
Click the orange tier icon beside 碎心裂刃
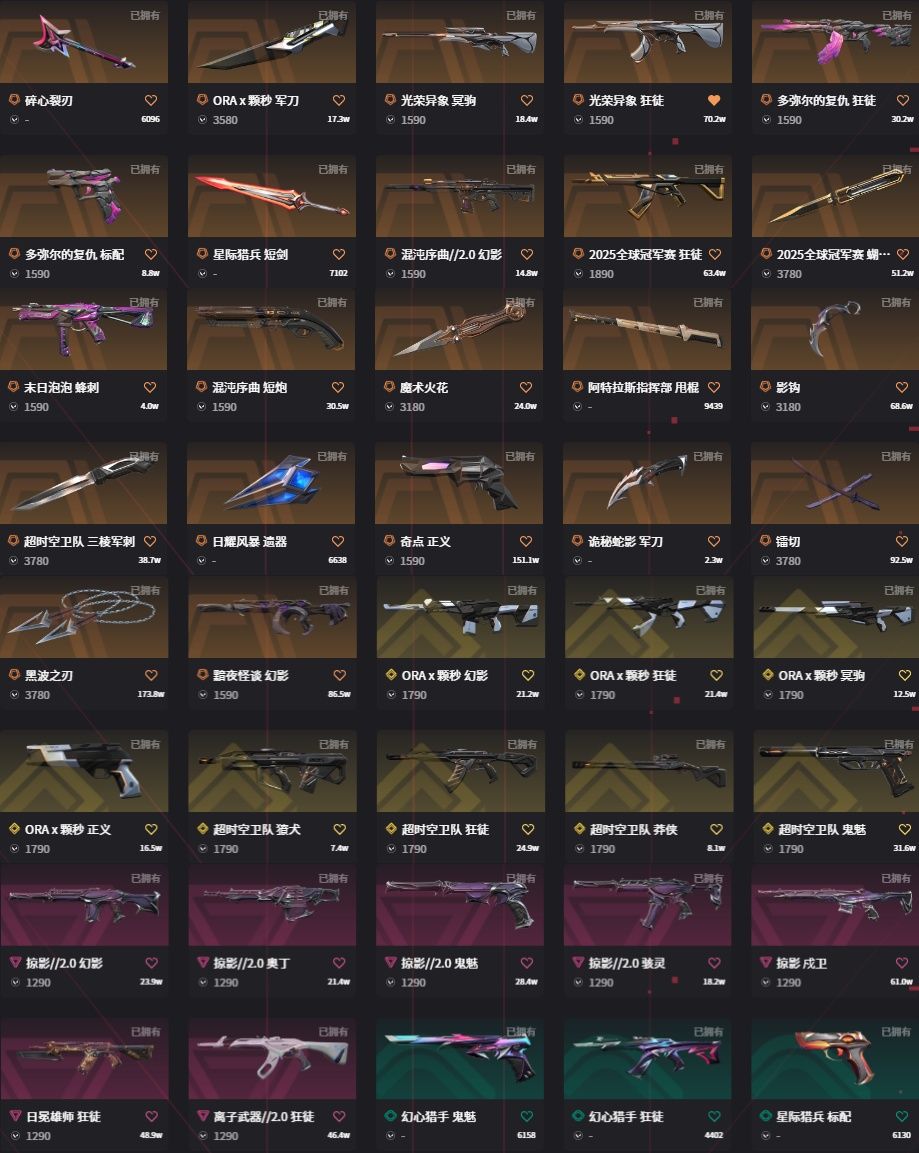click(x=14, y=100)
